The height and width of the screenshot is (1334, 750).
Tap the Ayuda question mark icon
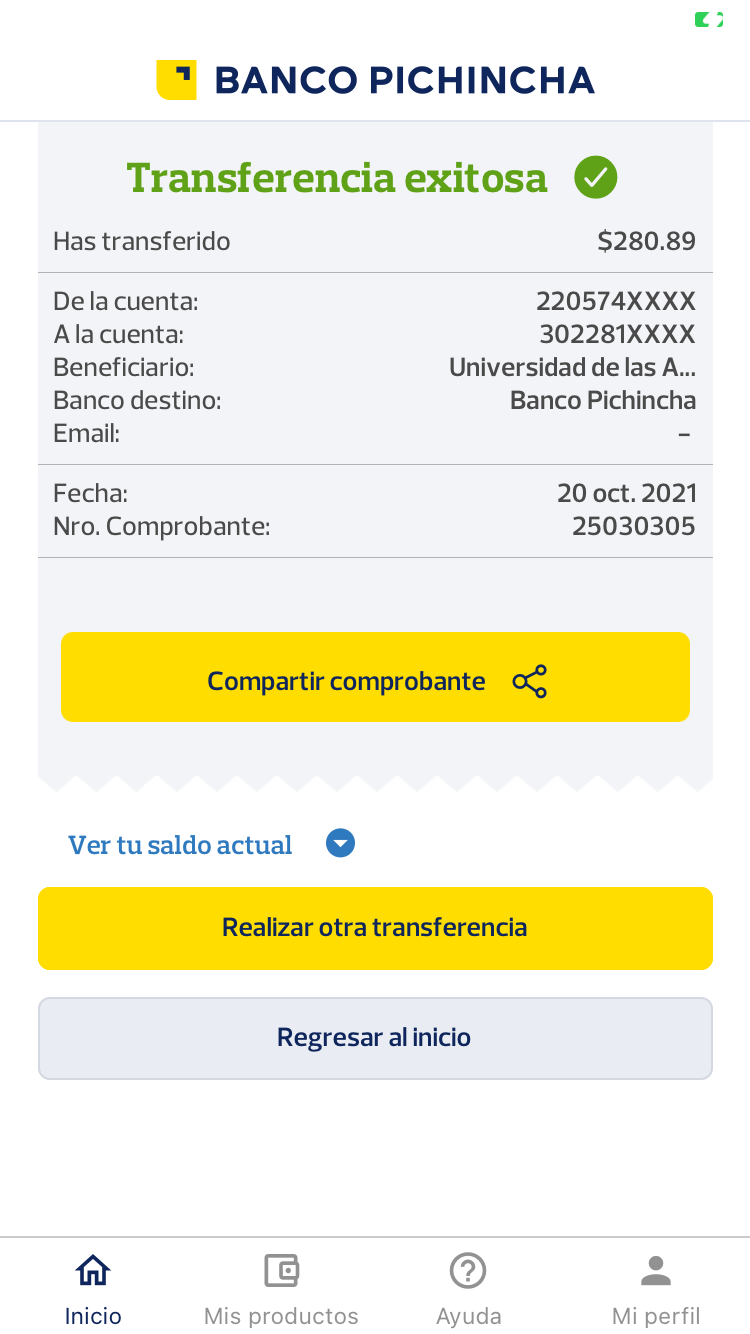pos(468,1271)
